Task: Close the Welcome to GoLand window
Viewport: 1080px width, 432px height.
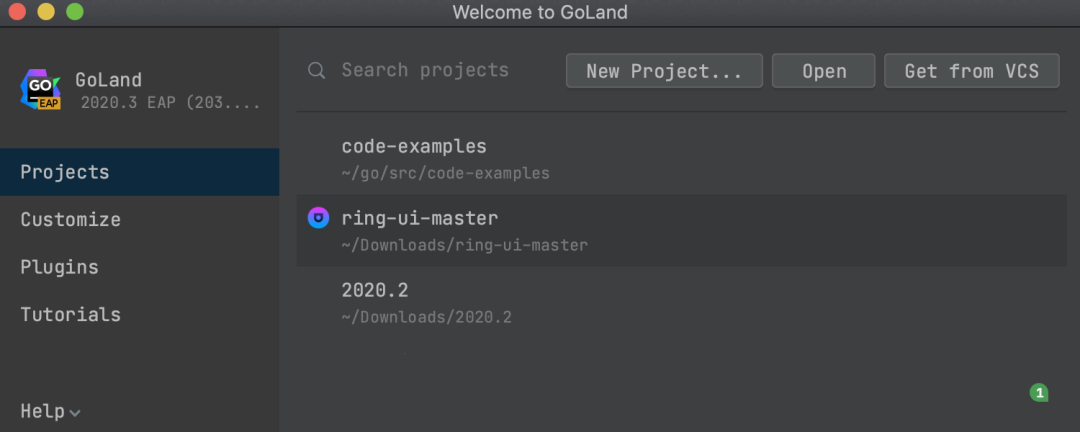Action: 17,12
